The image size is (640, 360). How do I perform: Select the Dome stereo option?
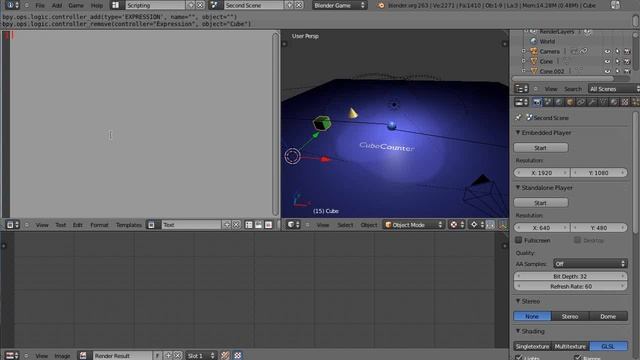point(608,316)
